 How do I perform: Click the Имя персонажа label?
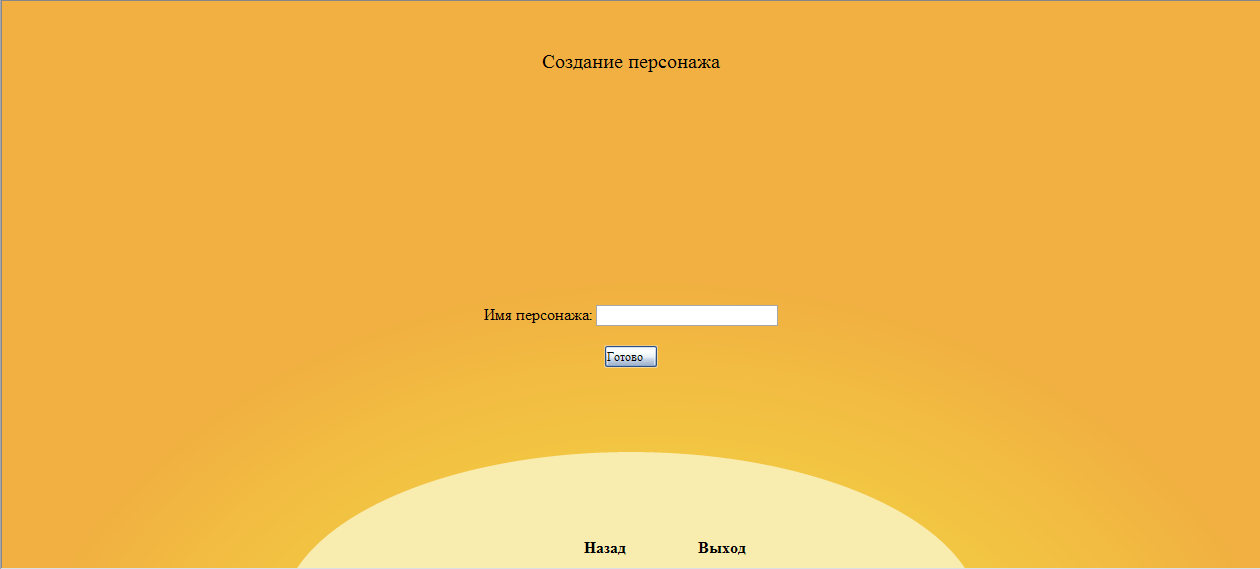click(538, 315)
